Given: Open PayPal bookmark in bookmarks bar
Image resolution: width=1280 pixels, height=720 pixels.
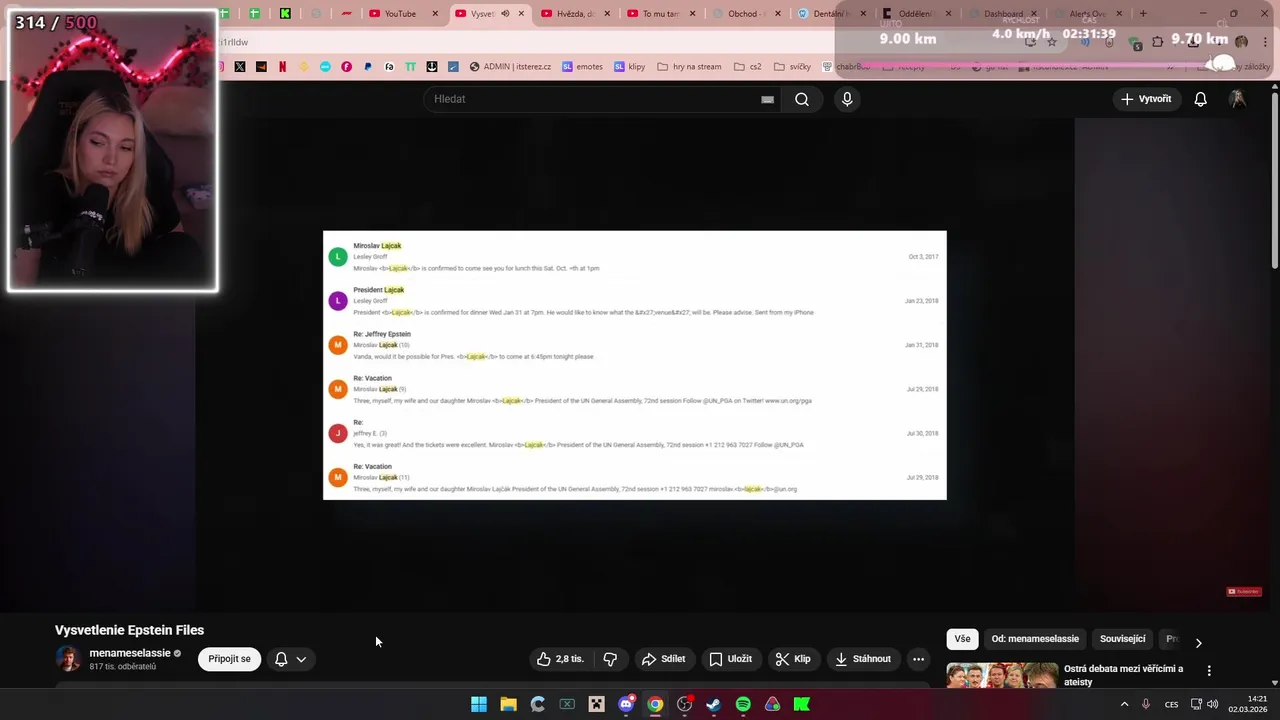Looking at the screenshot, I should [x=368, y=67].
